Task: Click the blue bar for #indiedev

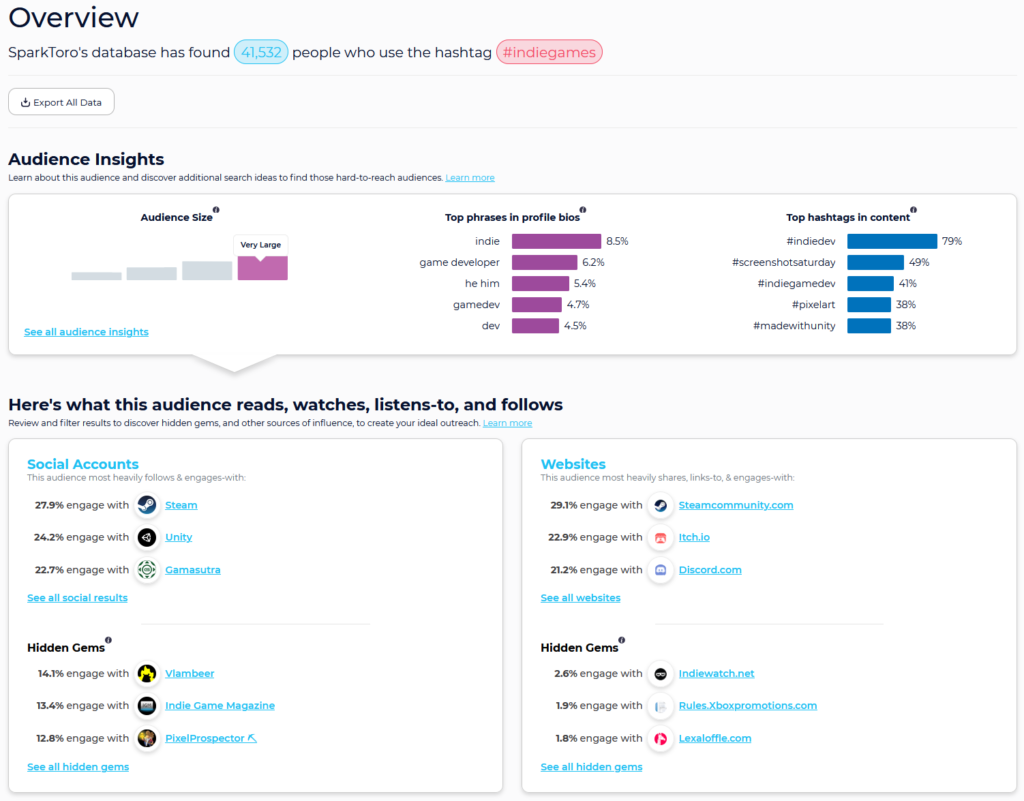Action: coord(892,242)
